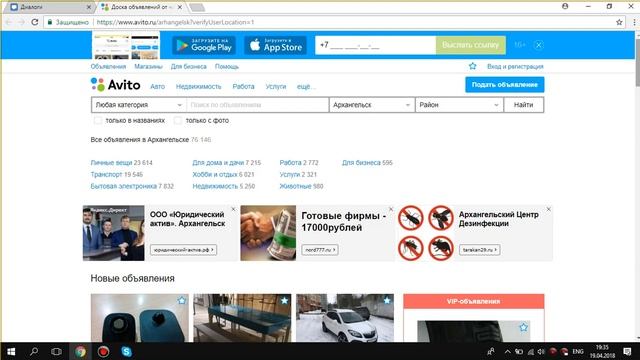The width and height of the screenshot is (640, 360).
Task: Show hidden system tray icons
Action: click(507, 351)
